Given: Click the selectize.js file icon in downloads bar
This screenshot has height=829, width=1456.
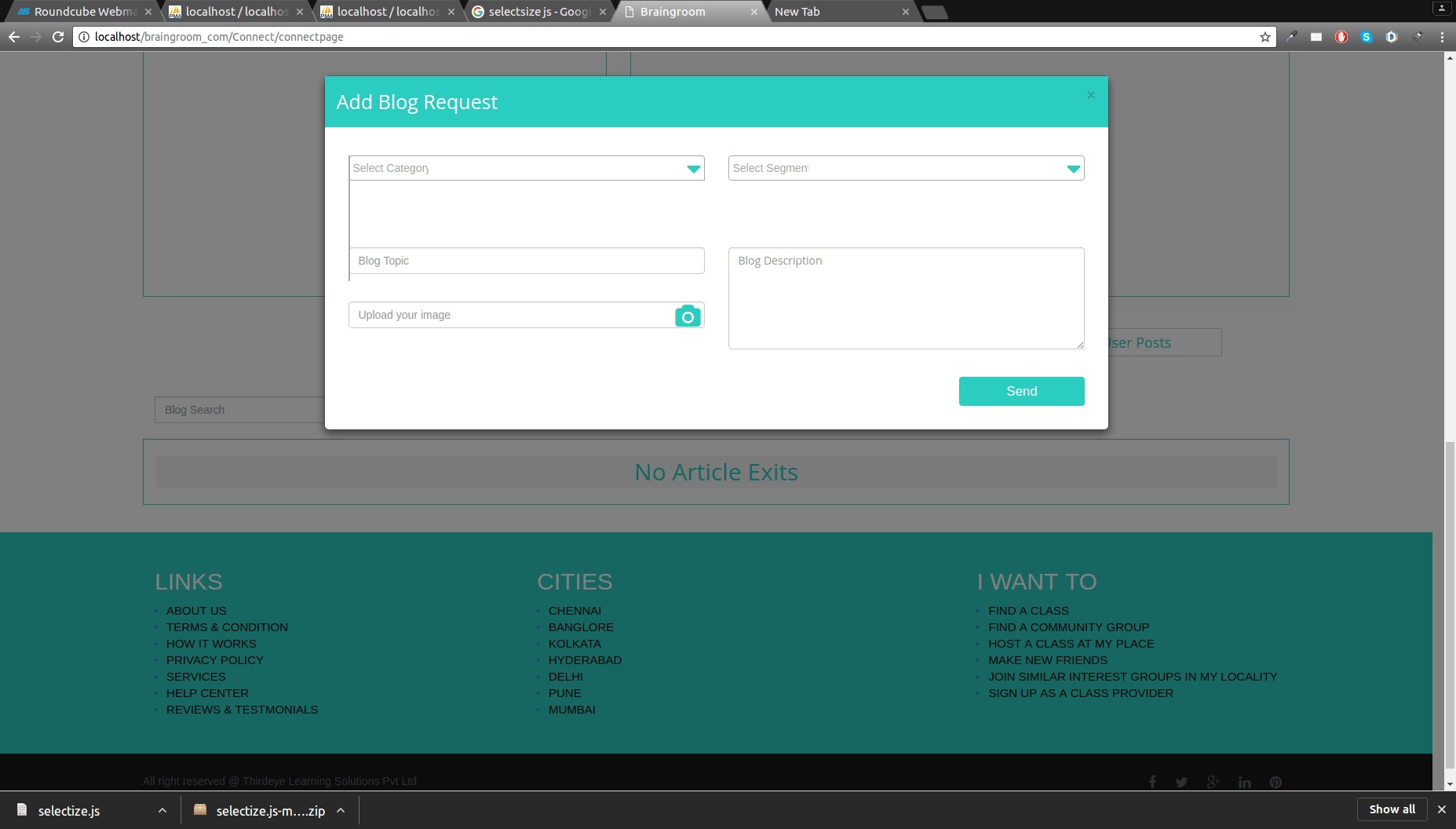Looking at the screenshot, I should tap(23, 809).
